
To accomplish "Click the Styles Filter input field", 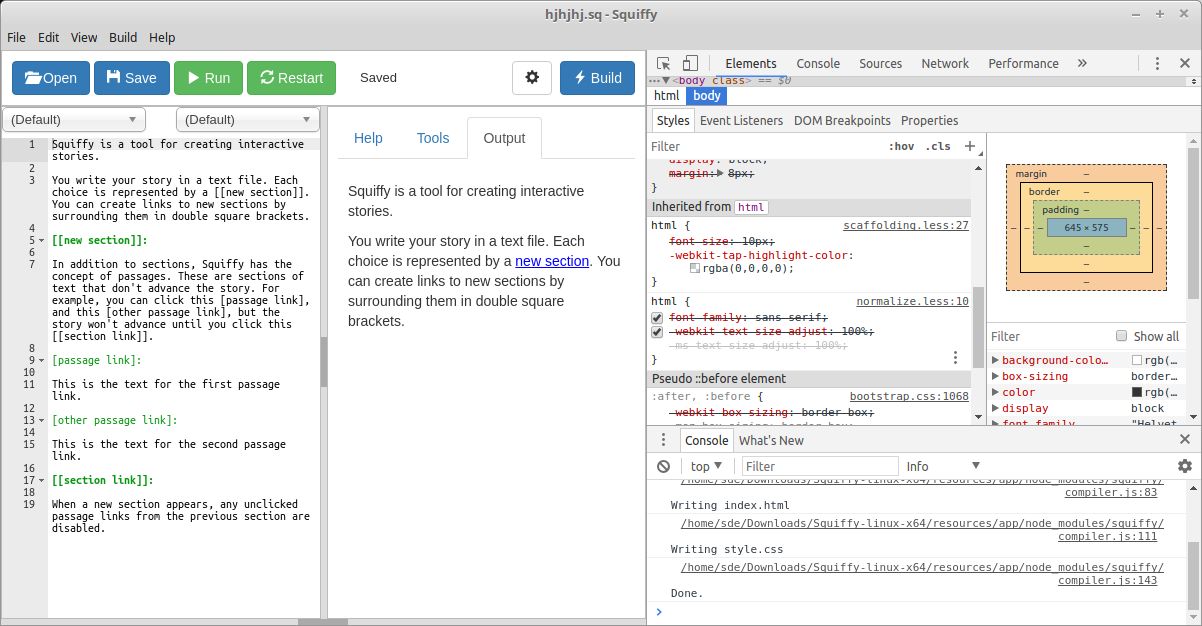I will 765,146.
